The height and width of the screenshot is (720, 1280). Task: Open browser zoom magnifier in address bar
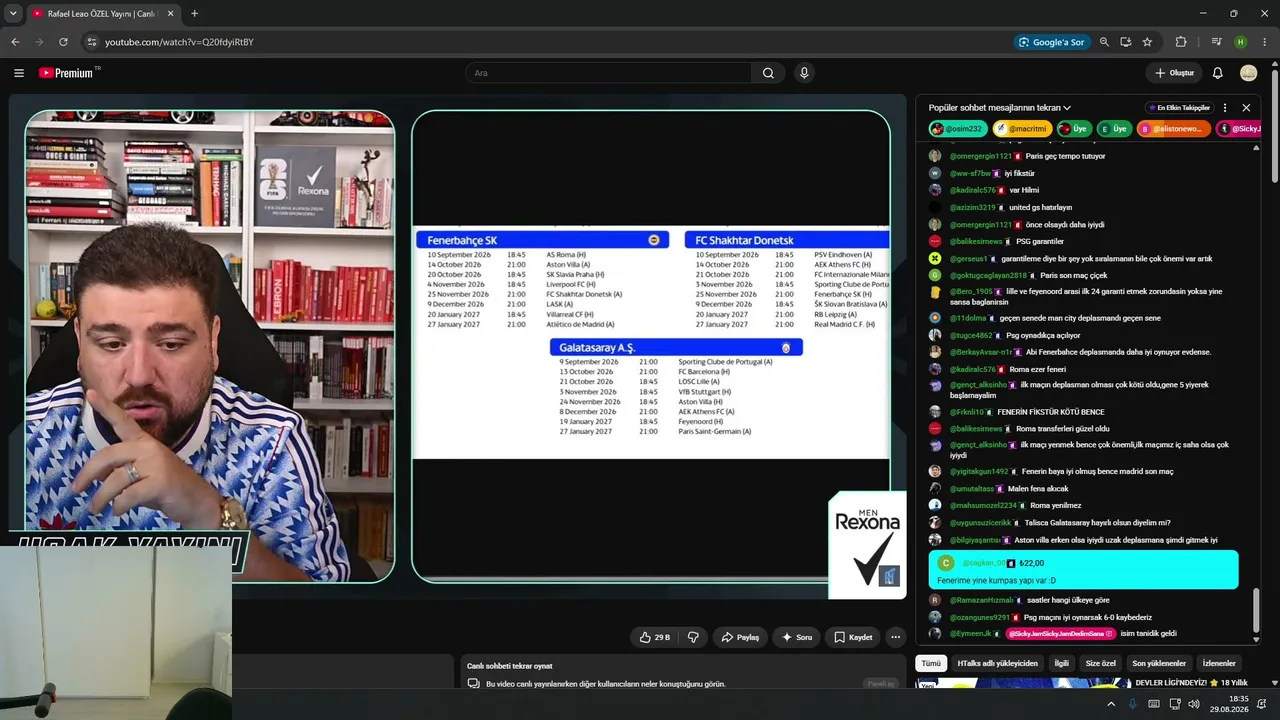click(x=1104, y=42)
